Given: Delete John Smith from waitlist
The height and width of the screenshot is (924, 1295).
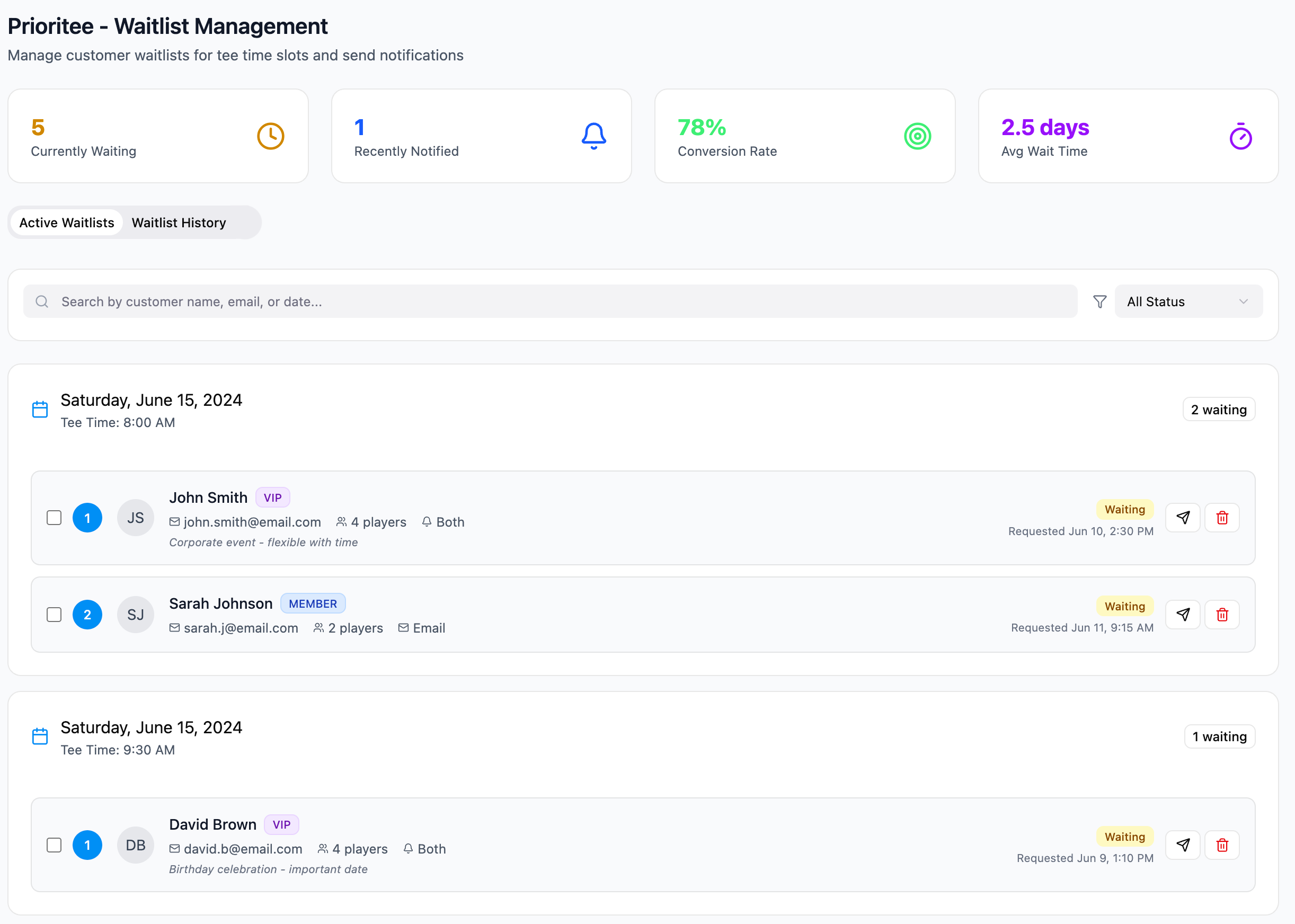Looking at the screenshot, I should tap(1222, 518).
